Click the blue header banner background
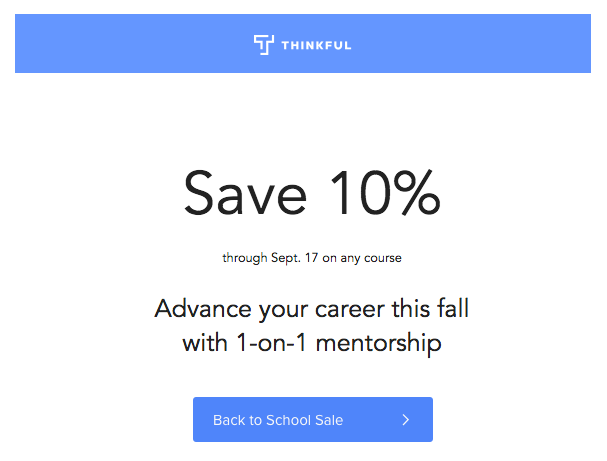The image size is (607, 461). pyautogui.click(x=303, y=43)
